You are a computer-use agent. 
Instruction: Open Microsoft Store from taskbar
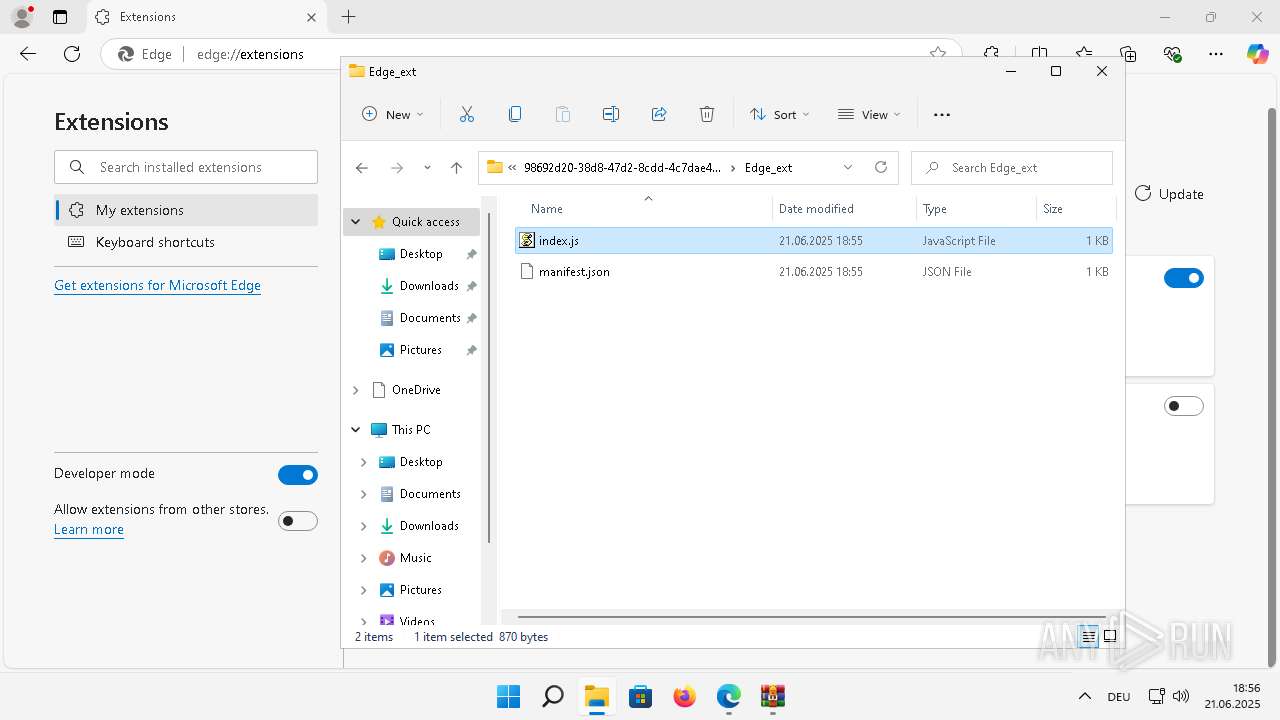coord(641,696)
